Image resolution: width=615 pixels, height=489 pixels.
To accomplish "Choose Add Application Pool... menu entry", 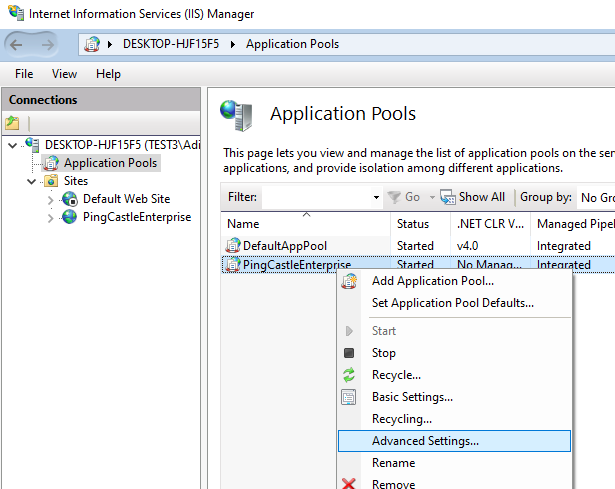I will coord(454,281).
